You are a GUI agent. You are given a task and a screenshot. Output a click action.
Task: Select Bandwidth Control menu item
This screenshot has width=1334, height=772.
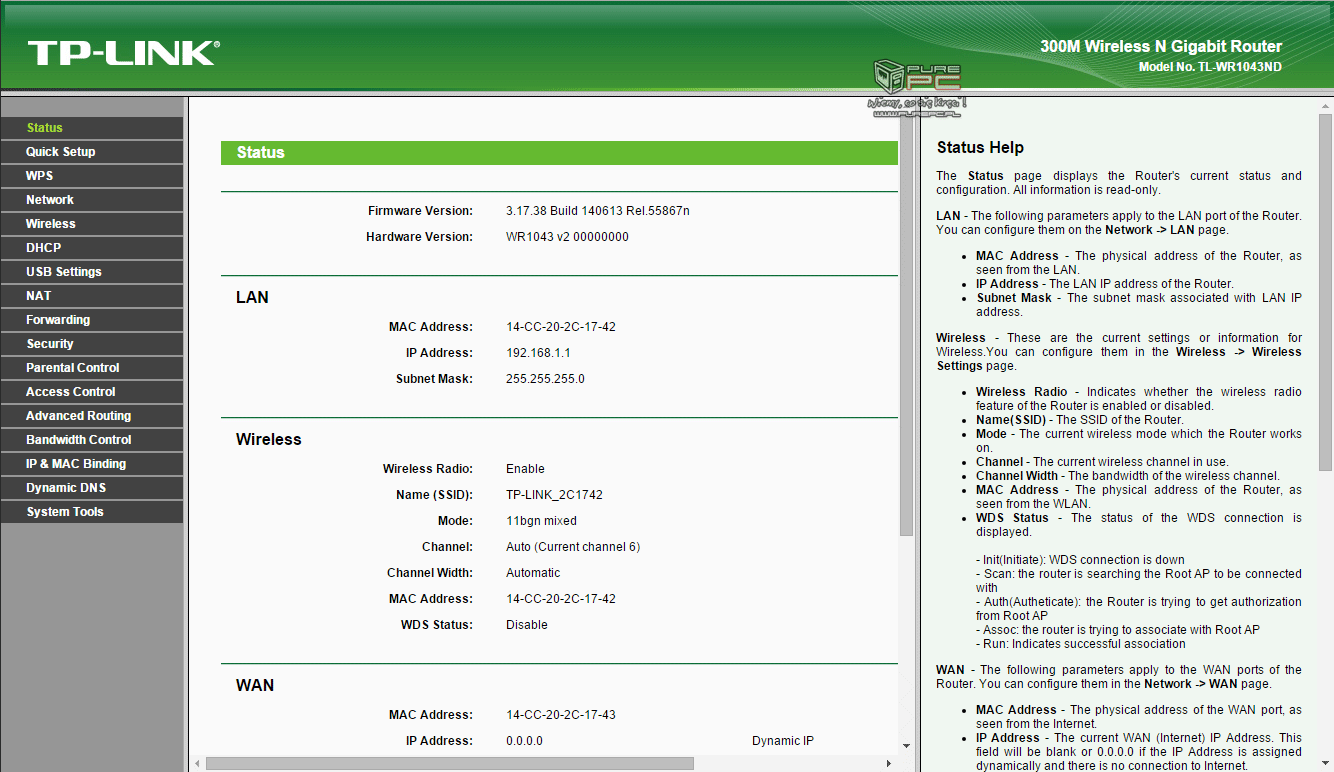92,440
